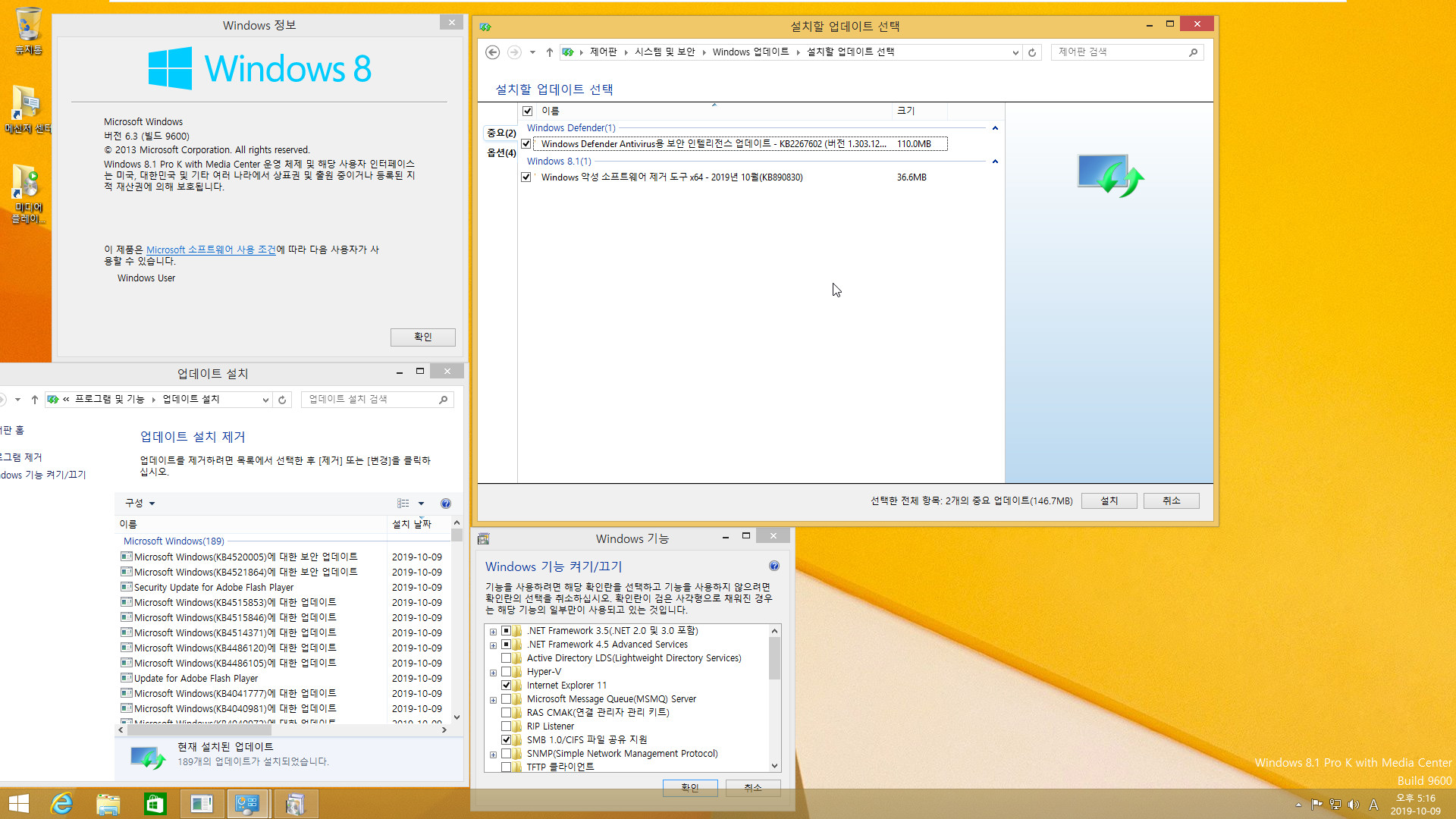1456x819 pixels.
Task: Uncheck Windows Defender Antivirus update KB2267602
Action: pos(526,143)
